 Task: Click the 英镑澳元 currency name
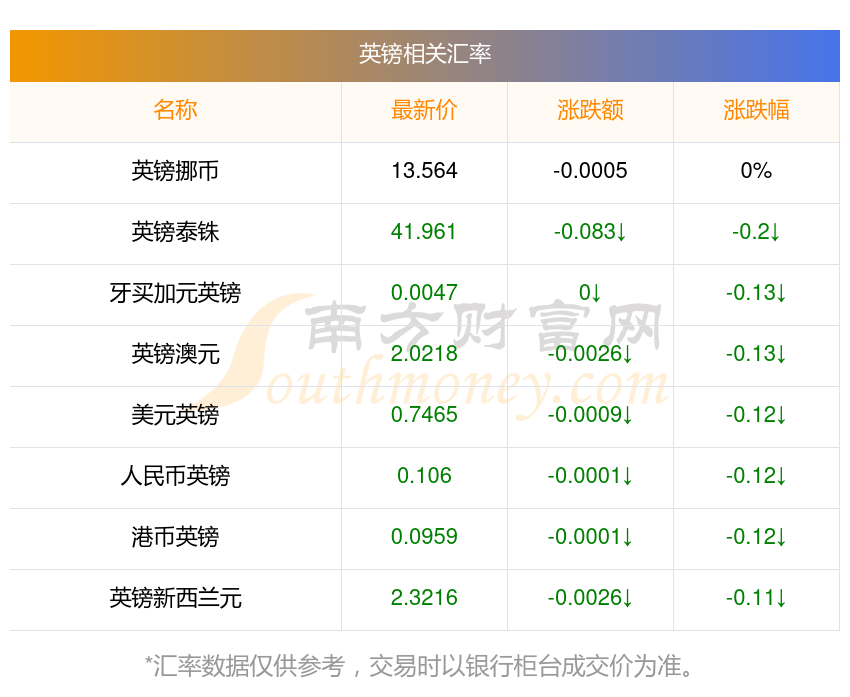point(175,354)
